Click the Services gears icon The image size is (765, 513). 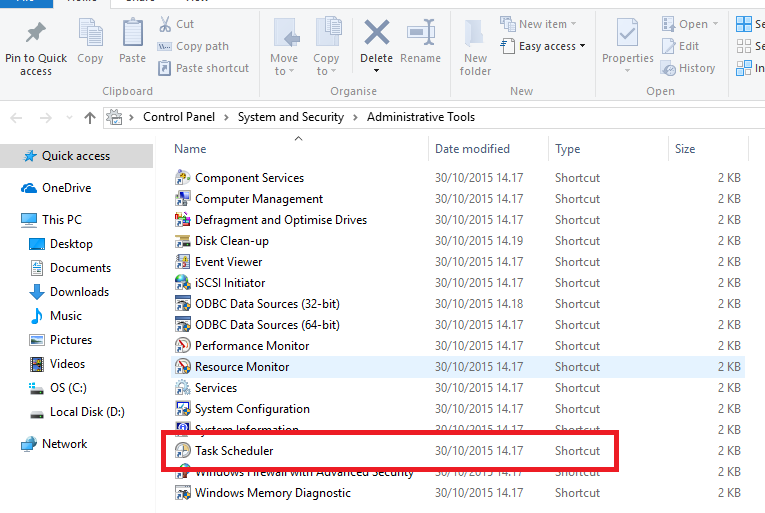point(182,388)
